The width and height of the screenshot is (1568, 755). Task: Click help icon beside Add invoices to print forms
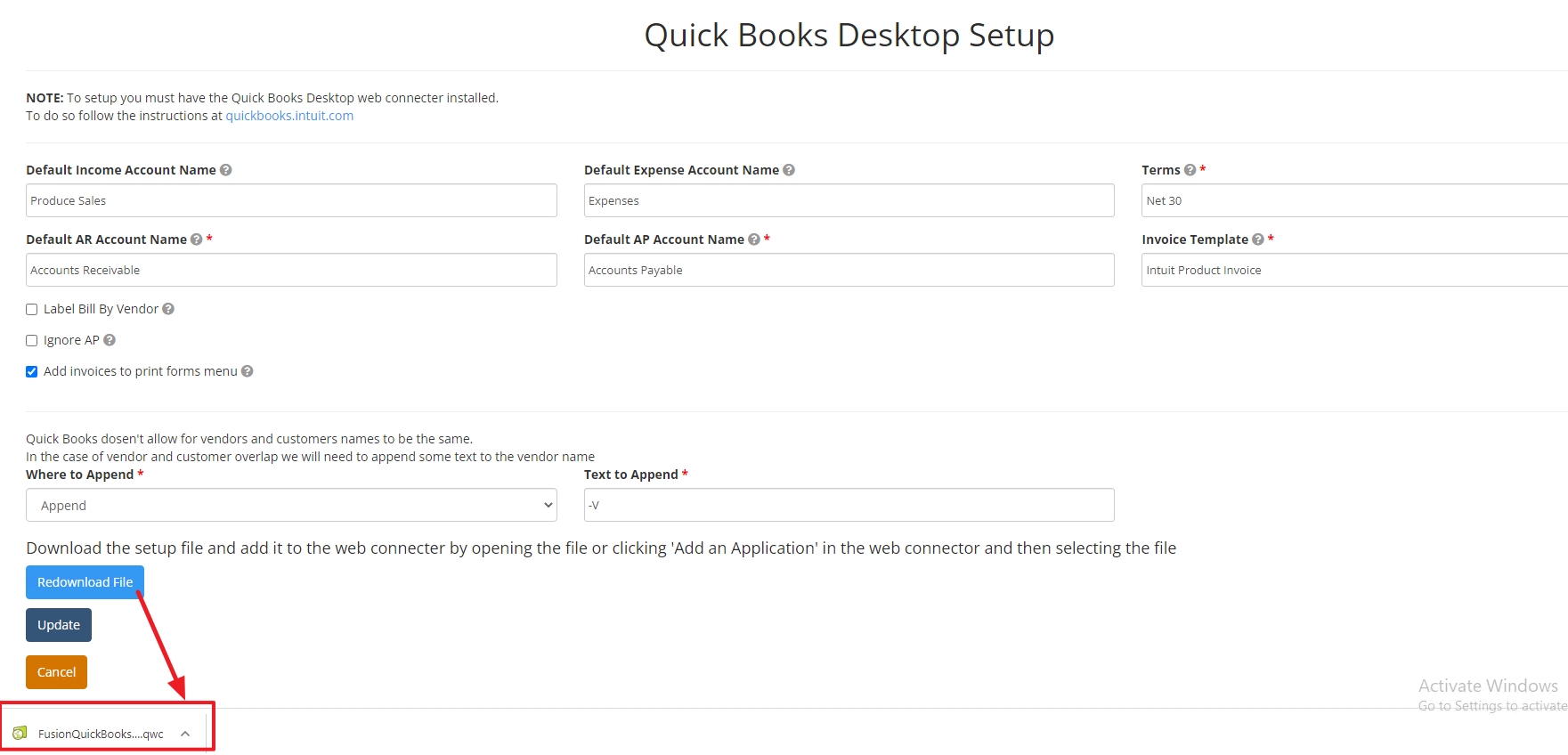pos(248,371)
